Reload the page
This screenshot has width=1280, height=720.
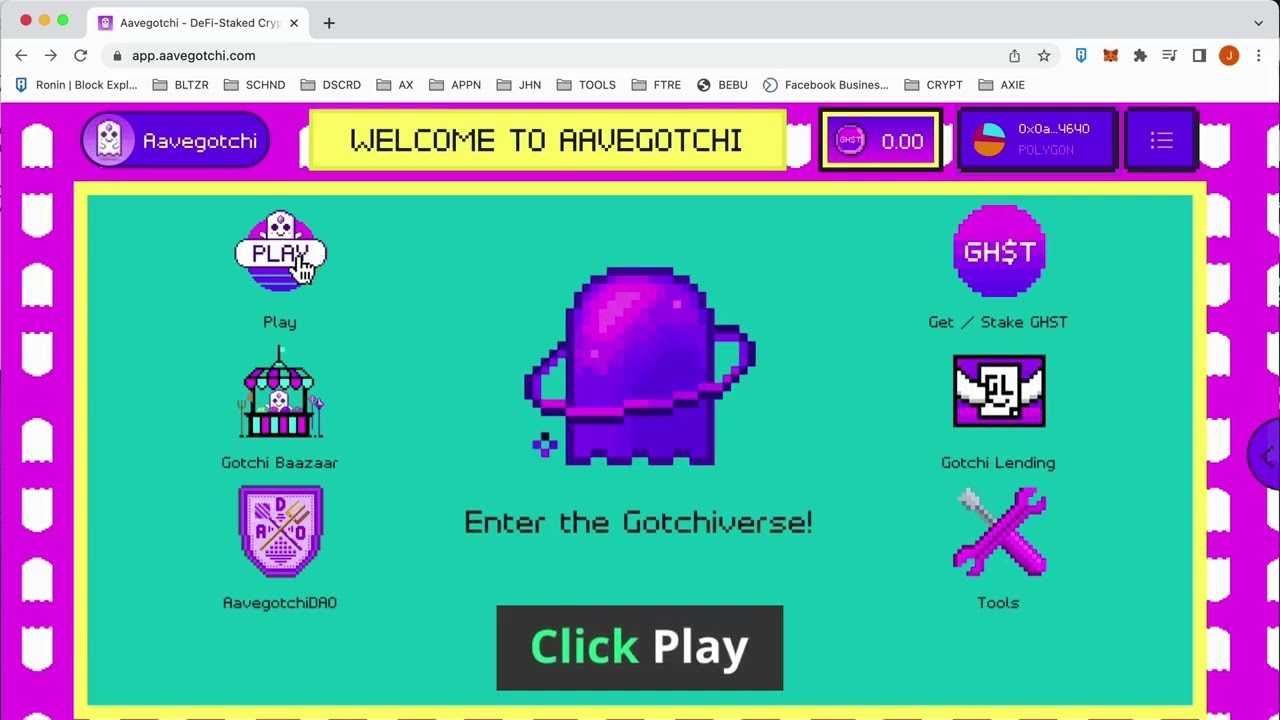tap(81, 56)
